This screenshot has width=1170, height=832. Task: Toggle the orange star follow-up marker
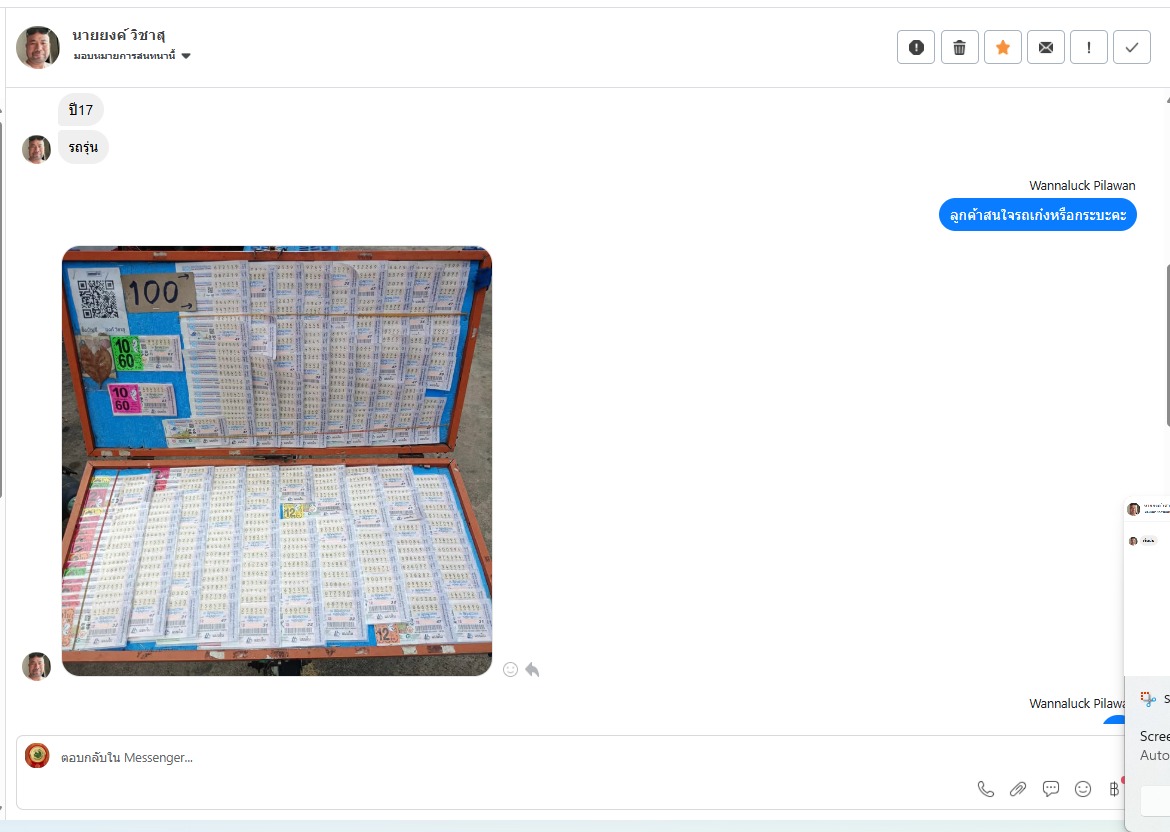1003,48
